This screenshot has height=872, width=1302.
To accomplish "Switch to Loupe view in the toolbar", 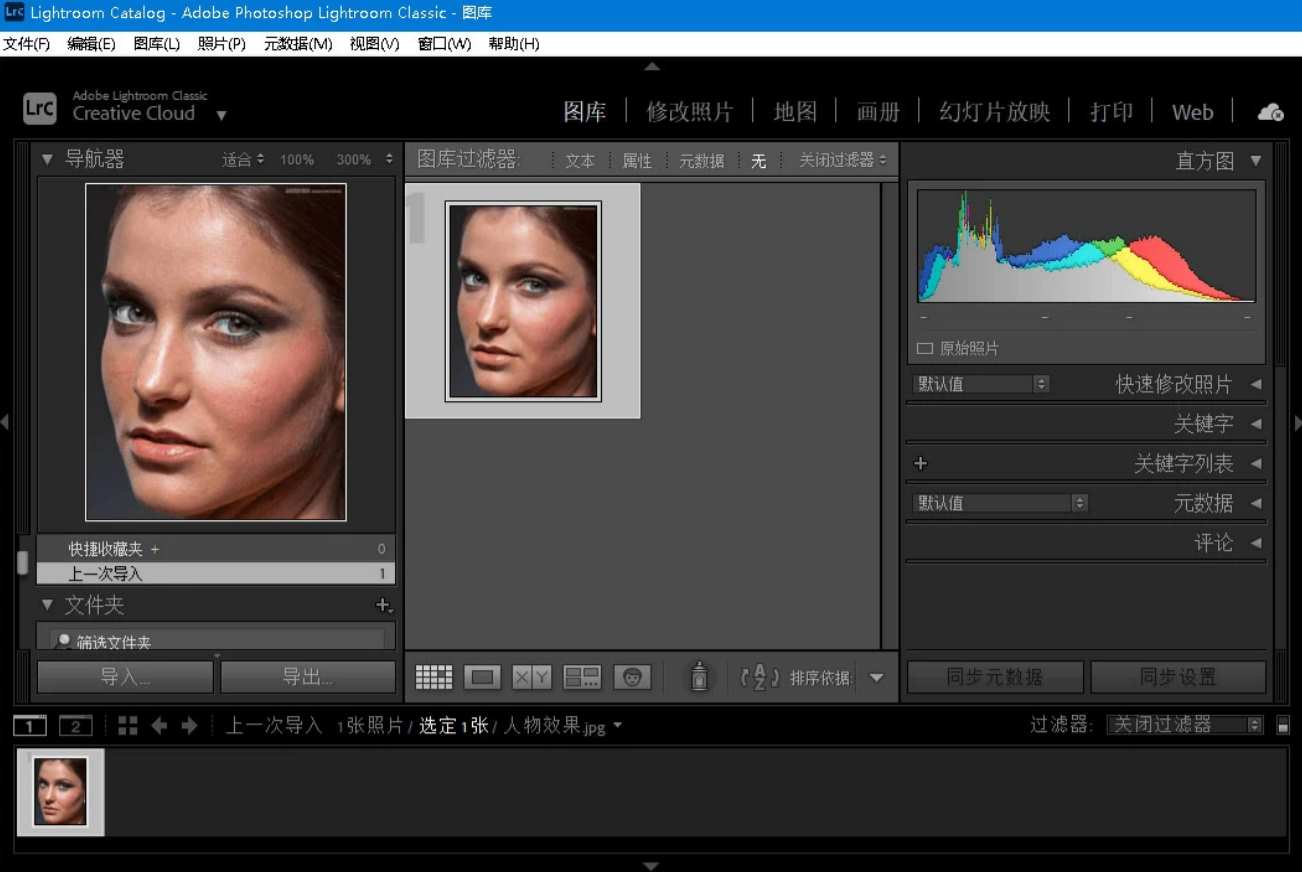I will coord(482,677).
